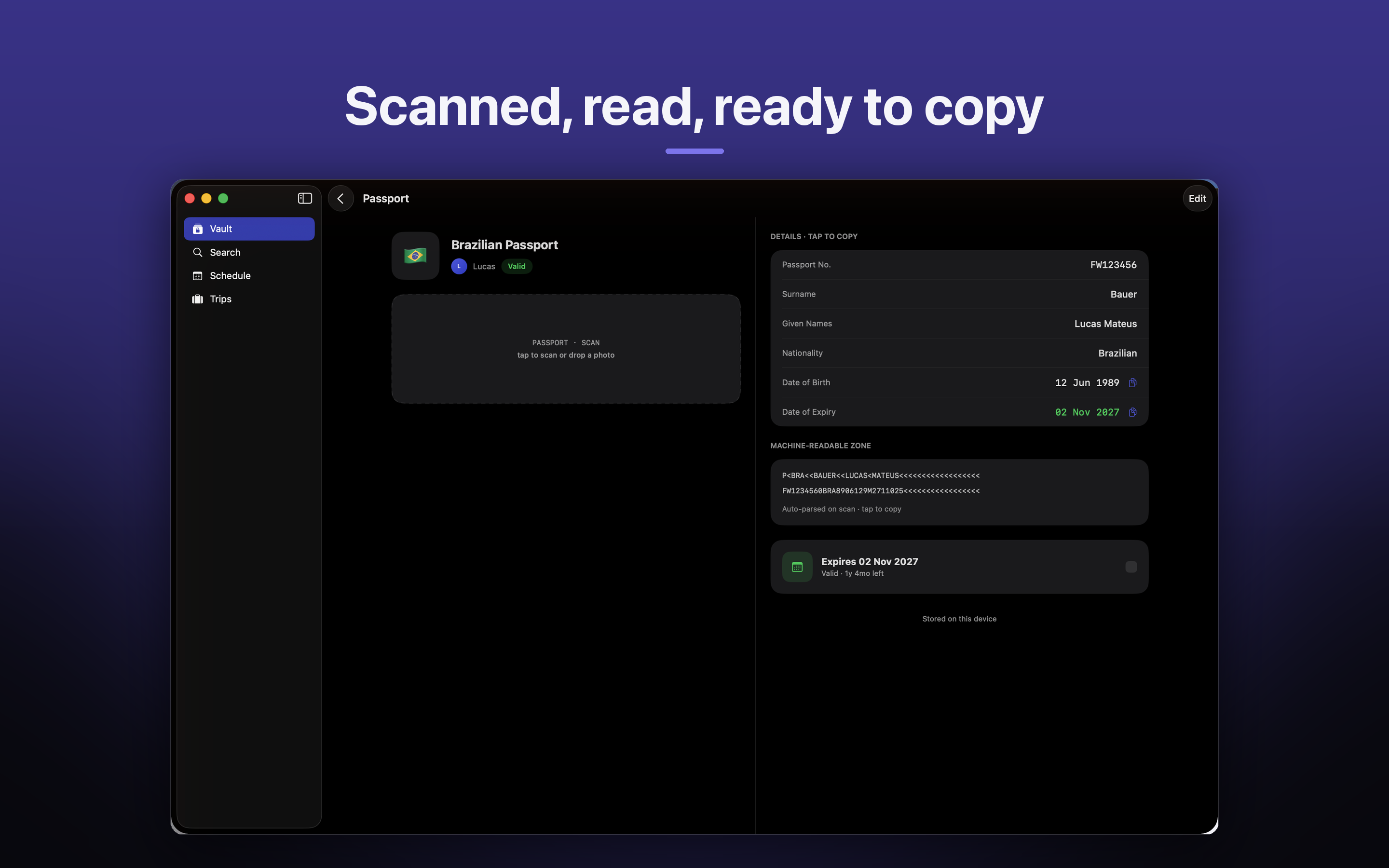The width and height of the screenshot is (1389, 868).
Task: Copy the Nationality Brazilian row
Action: pyautogui.click(x=959, y=353)
